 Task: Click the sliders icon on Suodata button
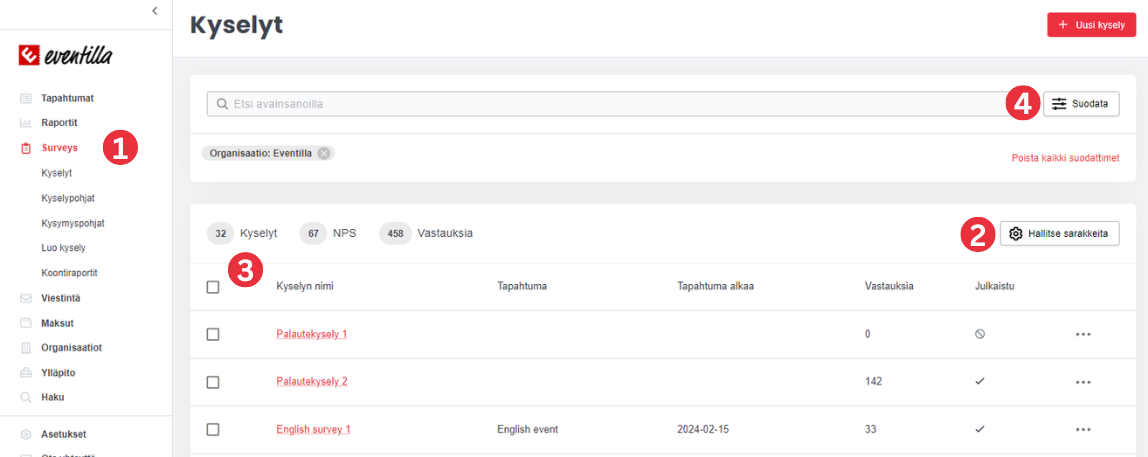point(1059,105)
